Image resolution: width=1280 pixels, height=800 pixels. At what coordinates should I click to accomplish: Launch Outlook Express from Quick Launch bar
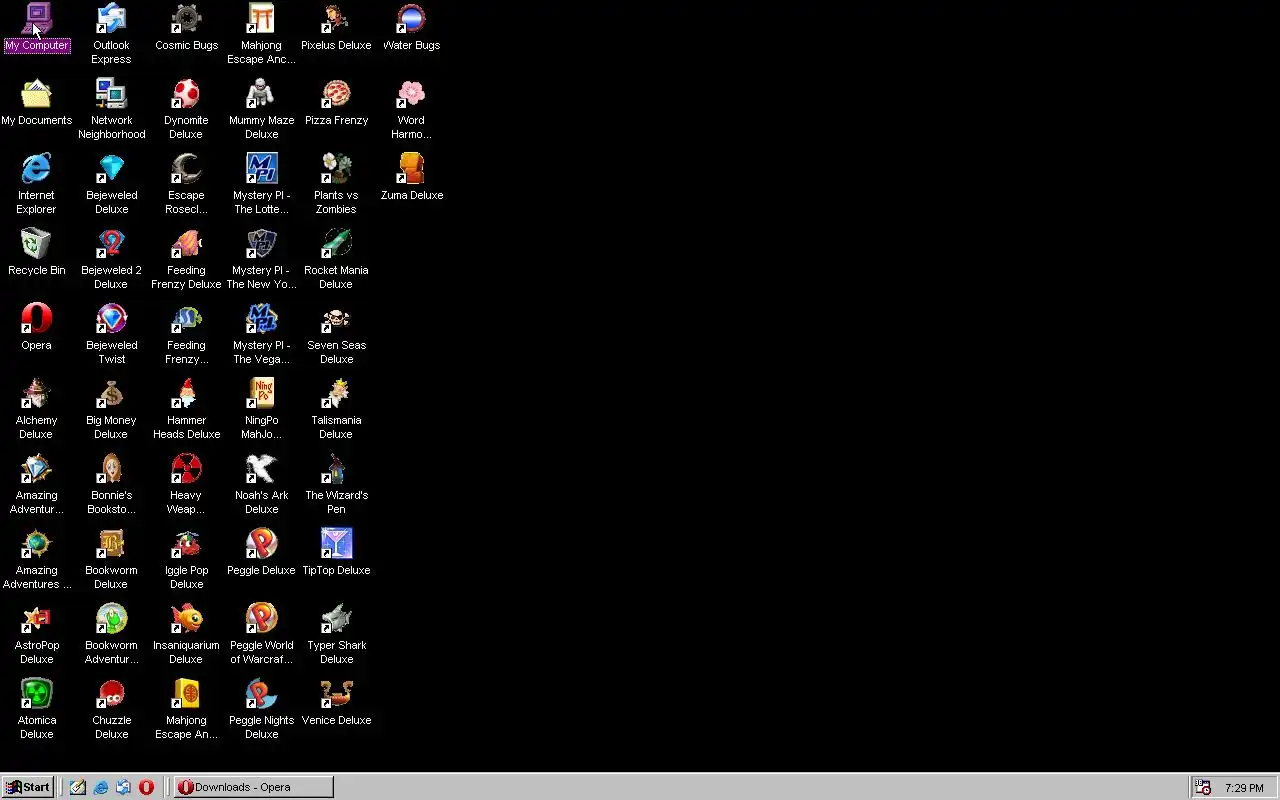(123, 787)
